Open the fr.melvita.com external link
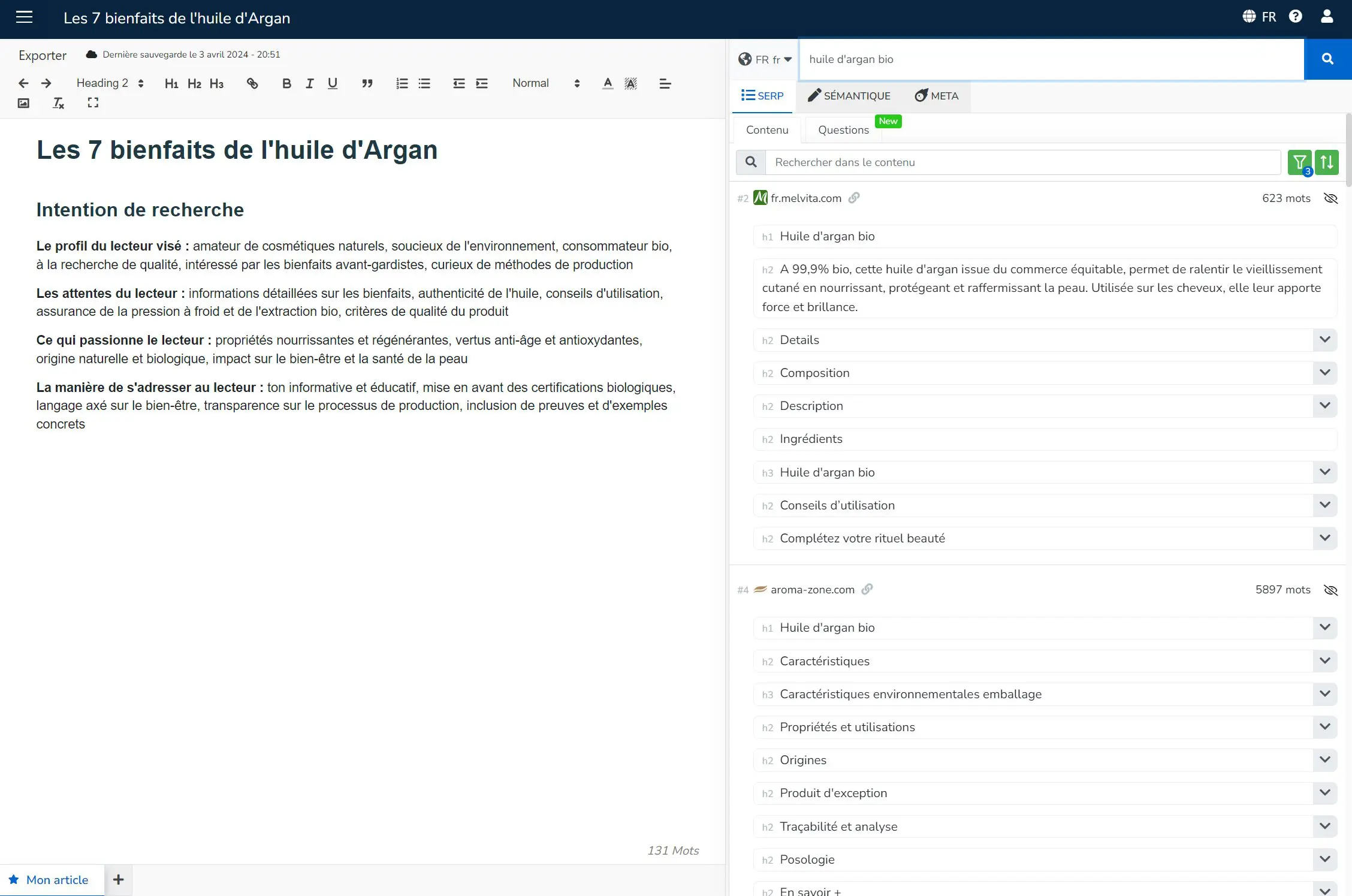This screenshot has height=896, width=1352. click(854, 198)
